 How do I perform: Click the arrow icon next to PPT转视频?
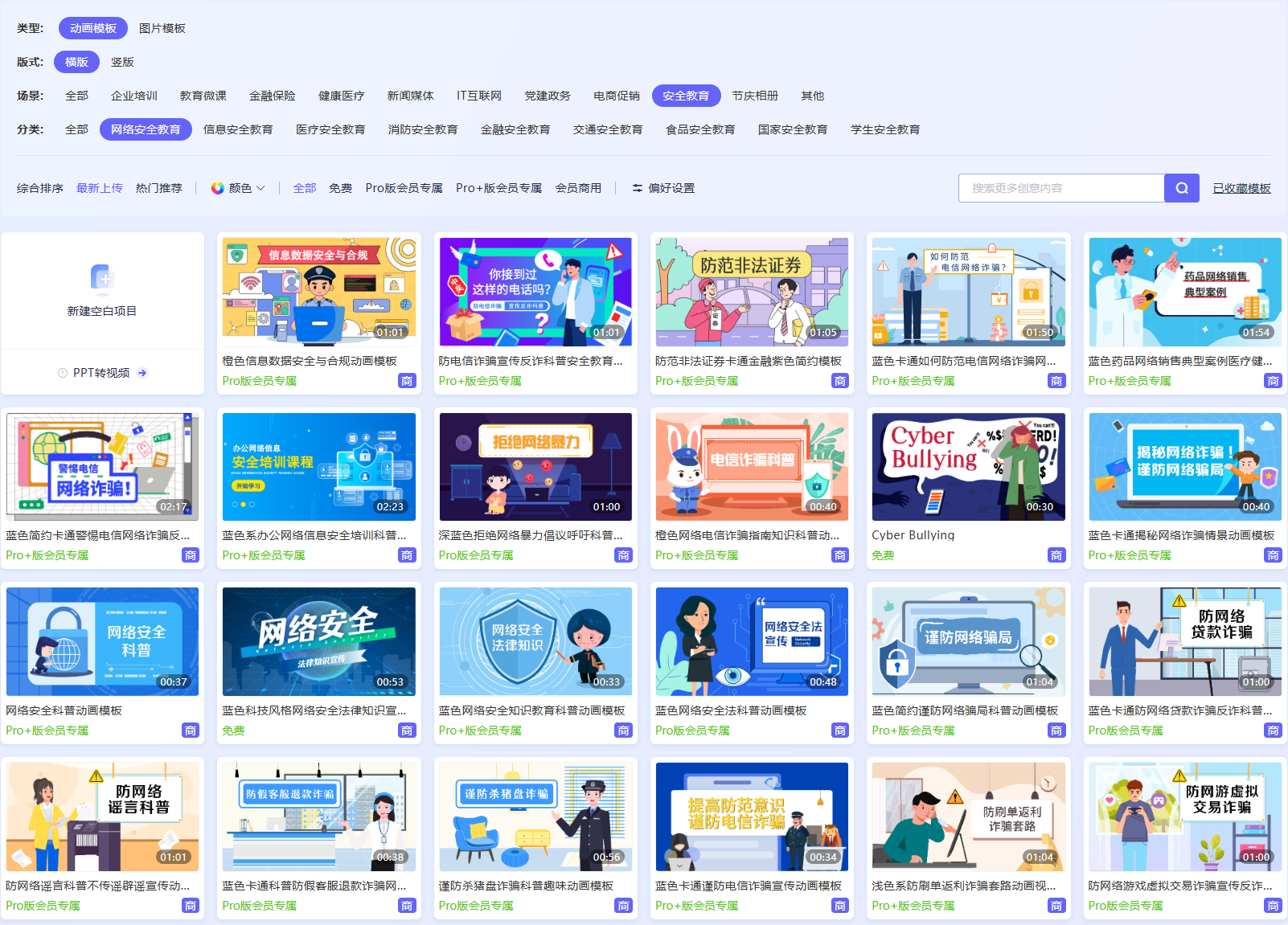click(x=142, y=372)
